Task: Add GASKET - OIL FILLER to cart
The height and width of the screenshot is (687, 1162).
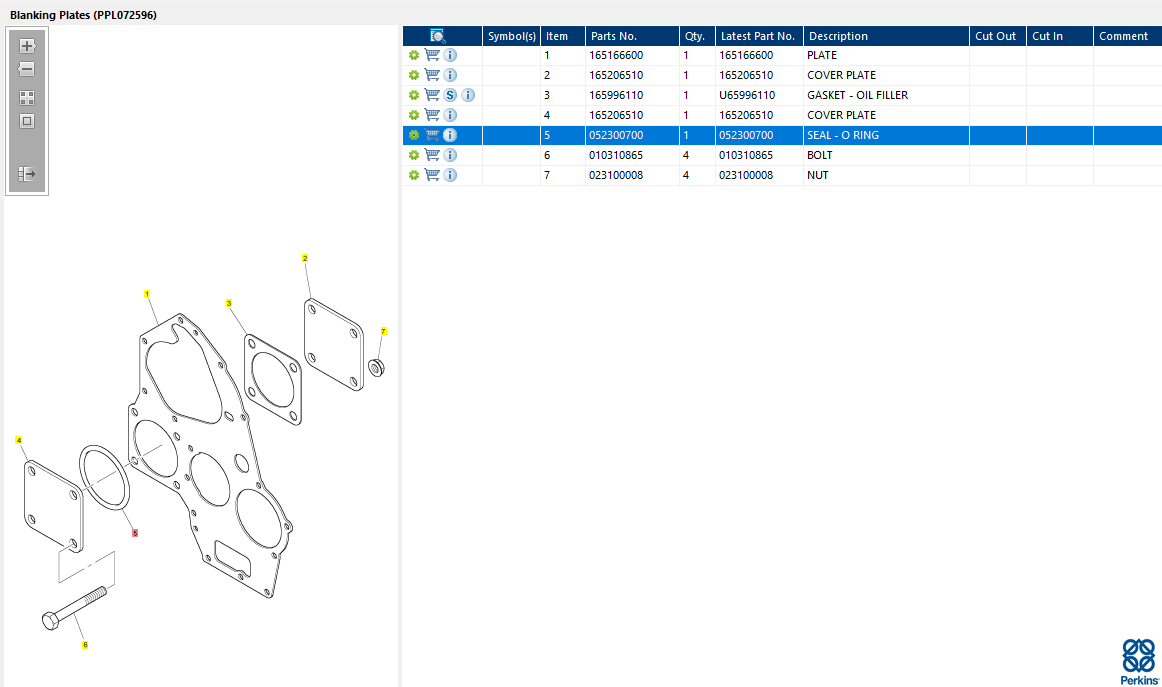Action: tap(431, 95)
